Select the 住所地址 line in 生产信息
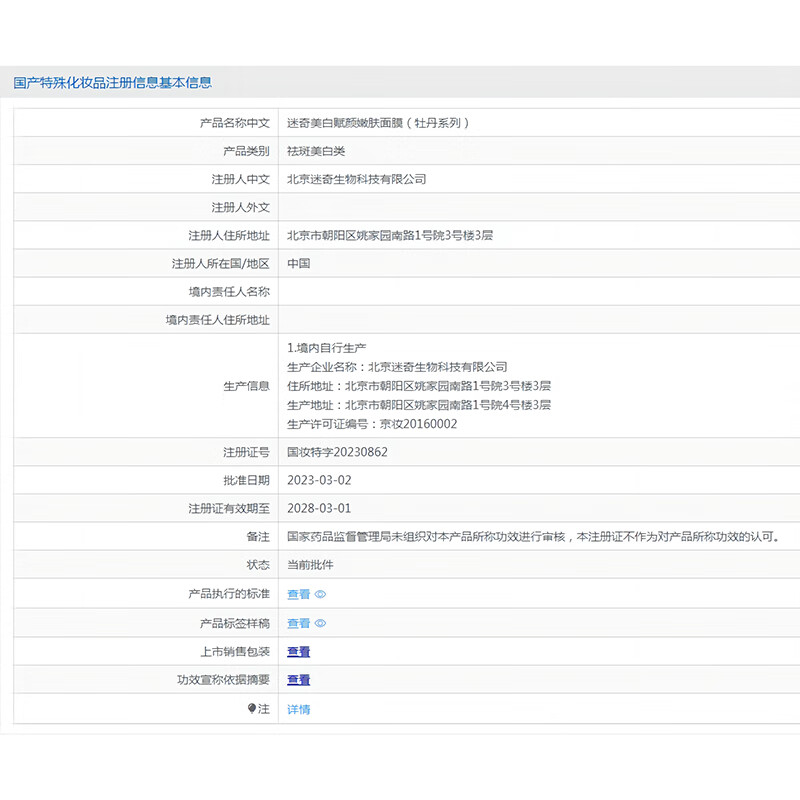The image size is (800, 800). pos(419,386)
